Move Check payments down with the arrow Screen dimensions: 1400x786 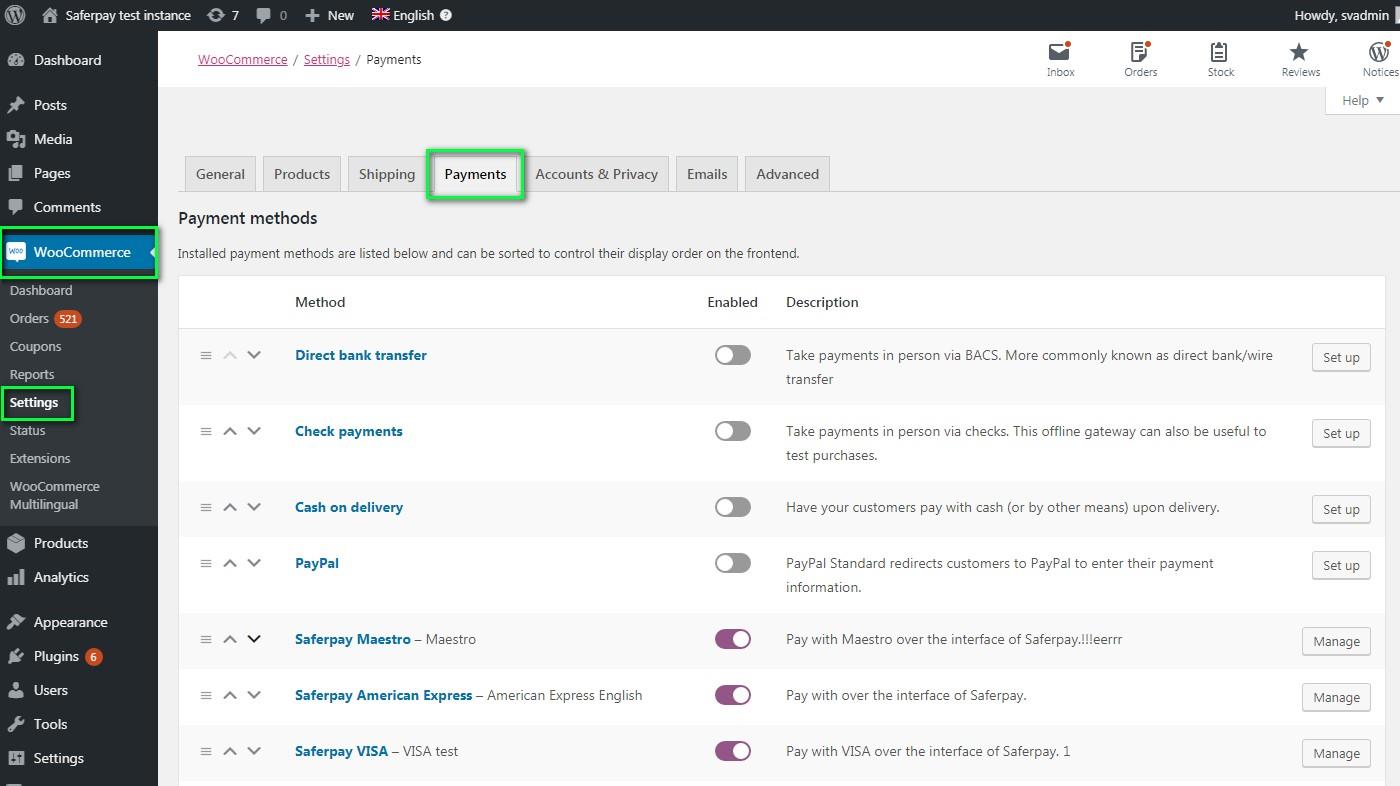[254, 431]
